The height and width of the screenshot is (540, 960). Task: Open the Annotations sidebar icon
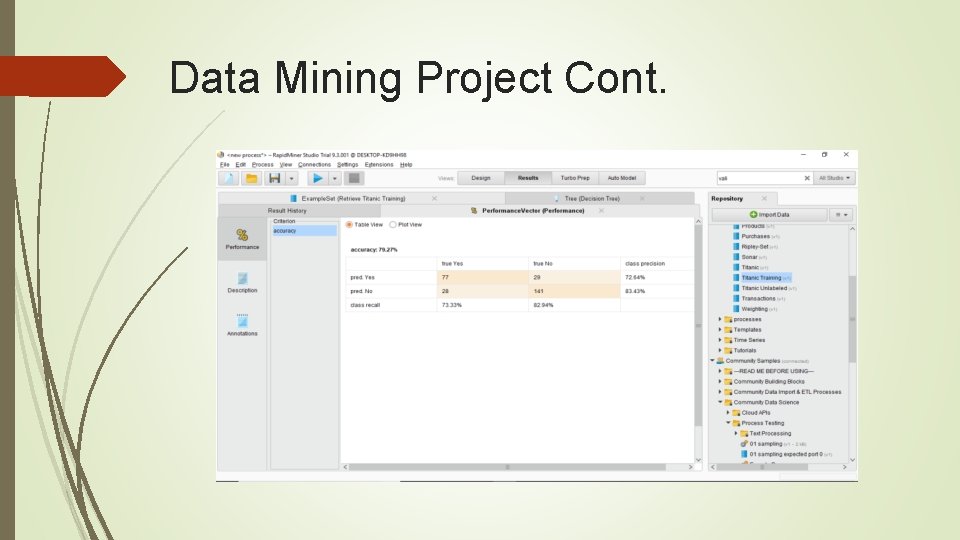[x=242, y=325]
